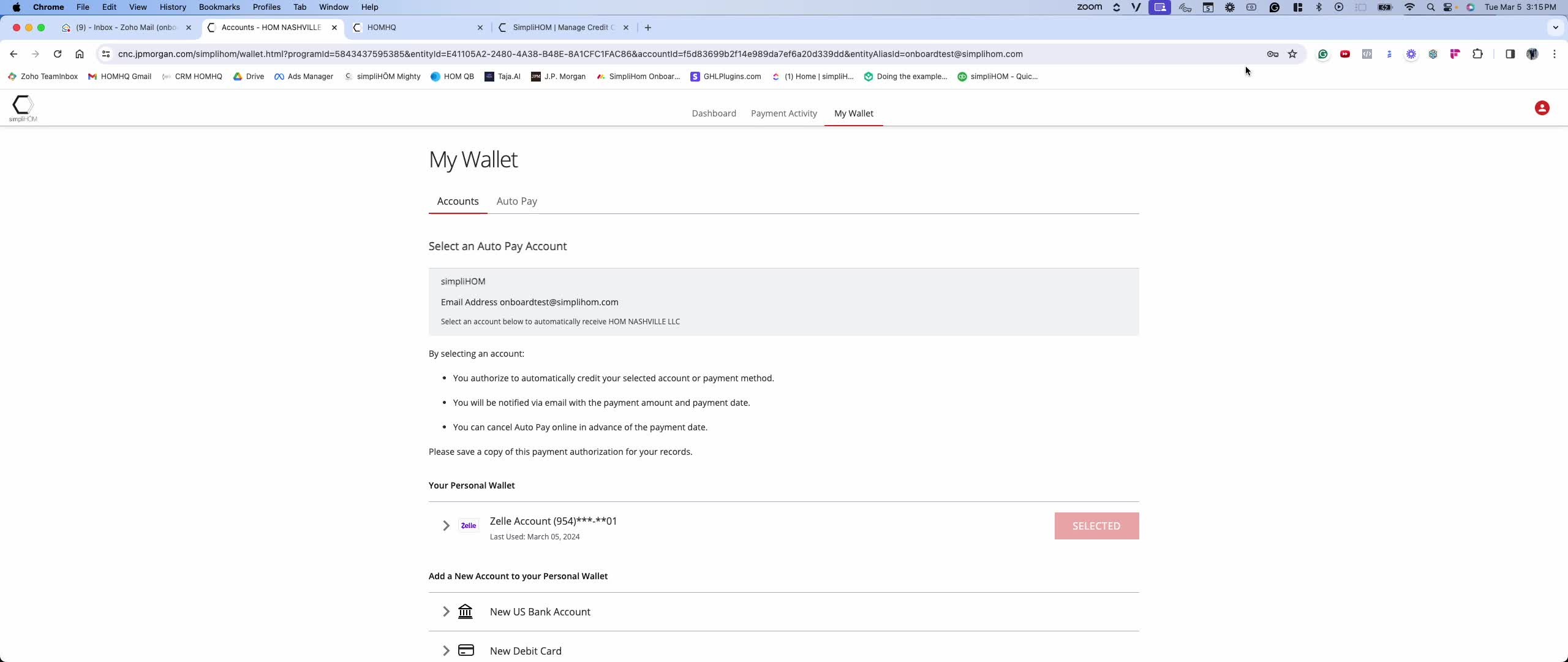The height and width of the screenshot is (662, 1568).
Task: Click the simpliHOM logo
Action: 23,108
